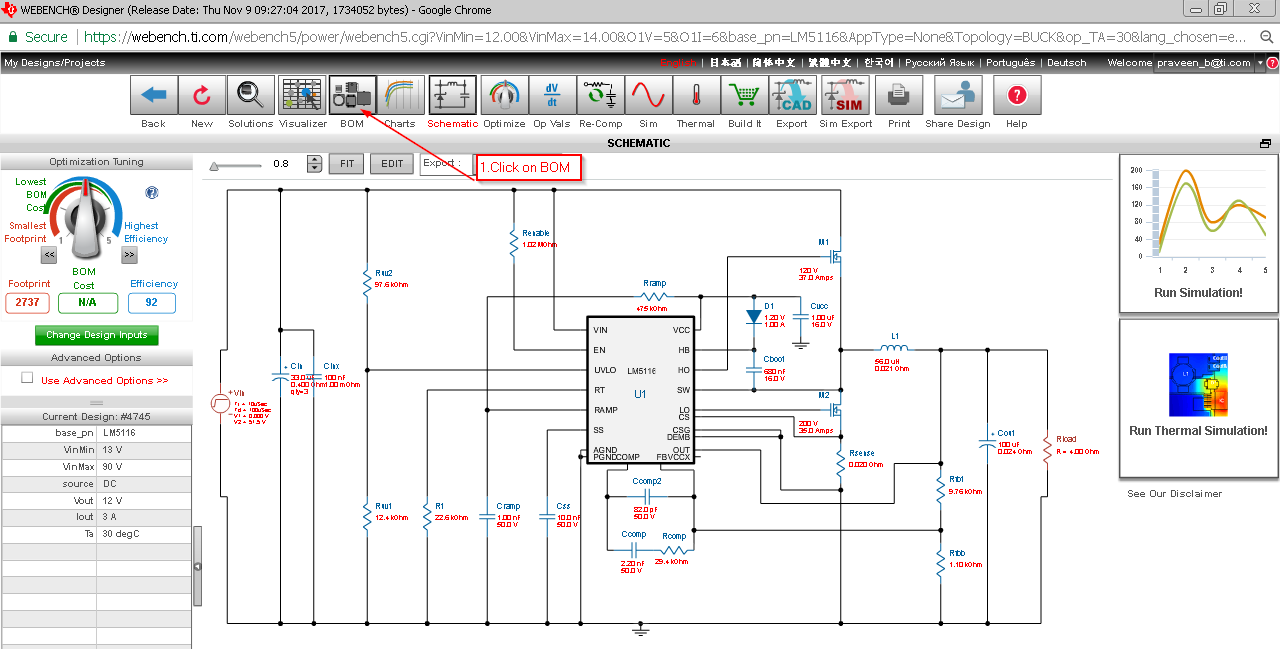Click Use Advanced Options link
The height and width of the screenshot is (649, 1280).
click(104, 380)
